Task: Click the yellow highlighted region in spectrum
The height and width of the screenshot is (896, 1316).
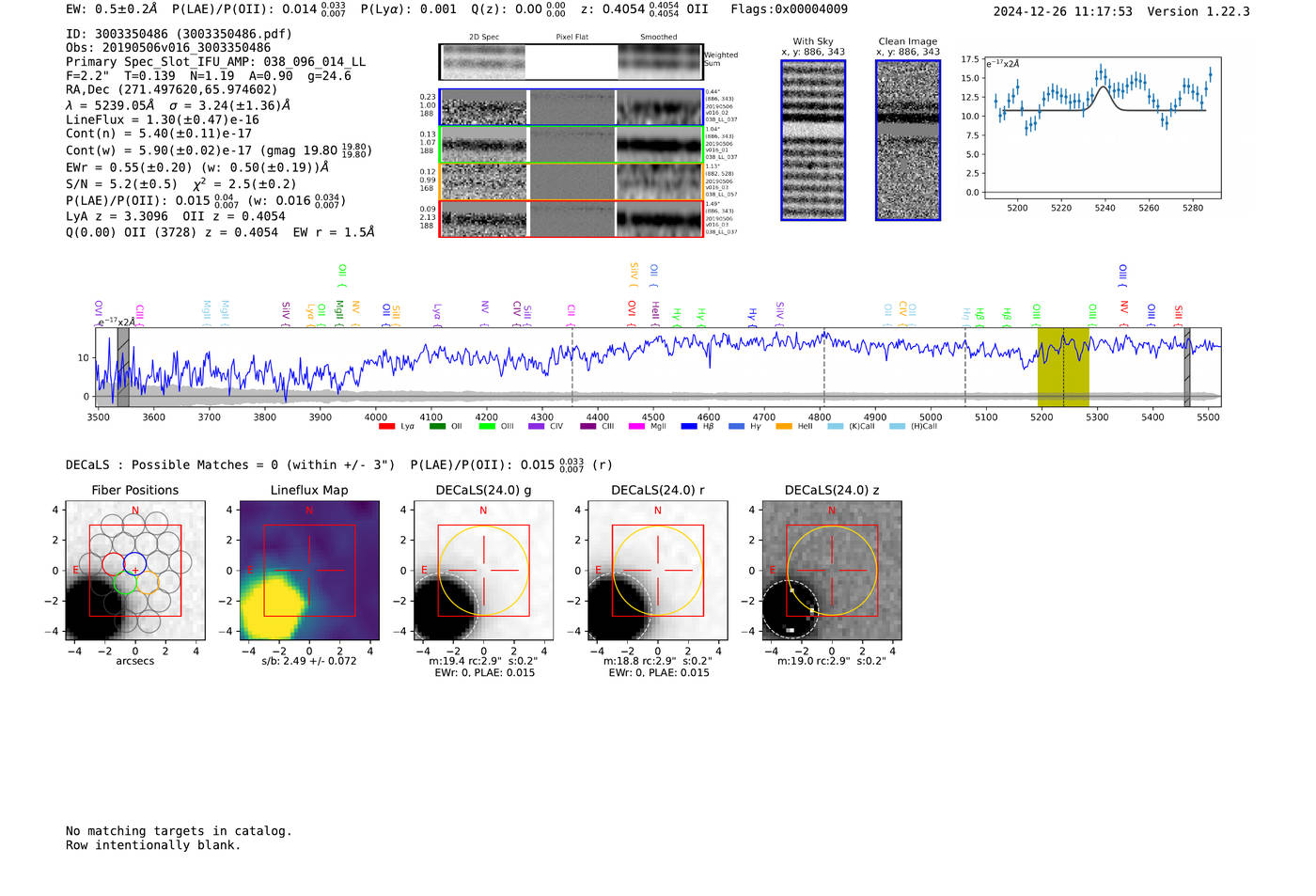Action: pyautogui.click(x=1063, y=367)
